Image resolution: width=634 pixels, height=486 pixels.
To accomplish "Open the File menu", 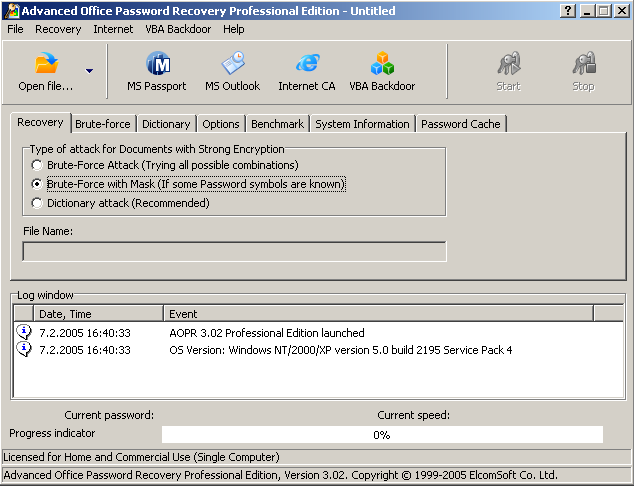I will (x=15, y=29).
